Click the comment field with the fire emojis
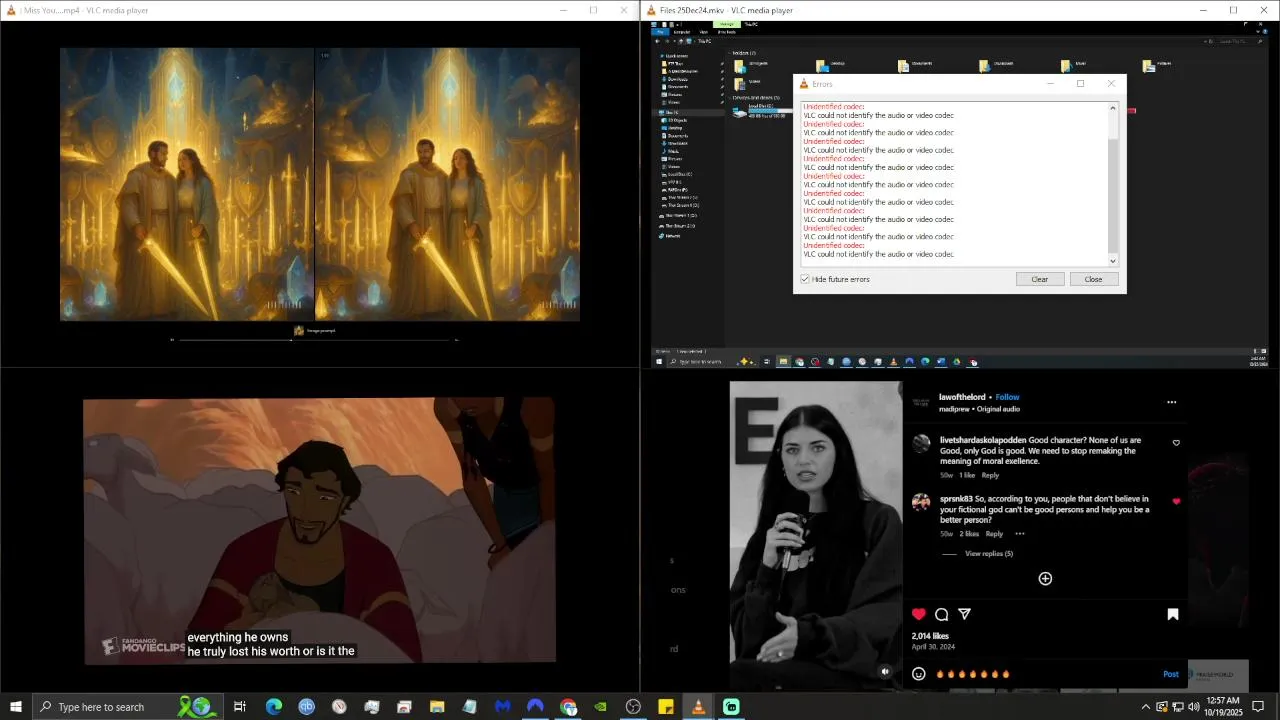Screen dimensions: 1280x720 tap(1045, 674)
